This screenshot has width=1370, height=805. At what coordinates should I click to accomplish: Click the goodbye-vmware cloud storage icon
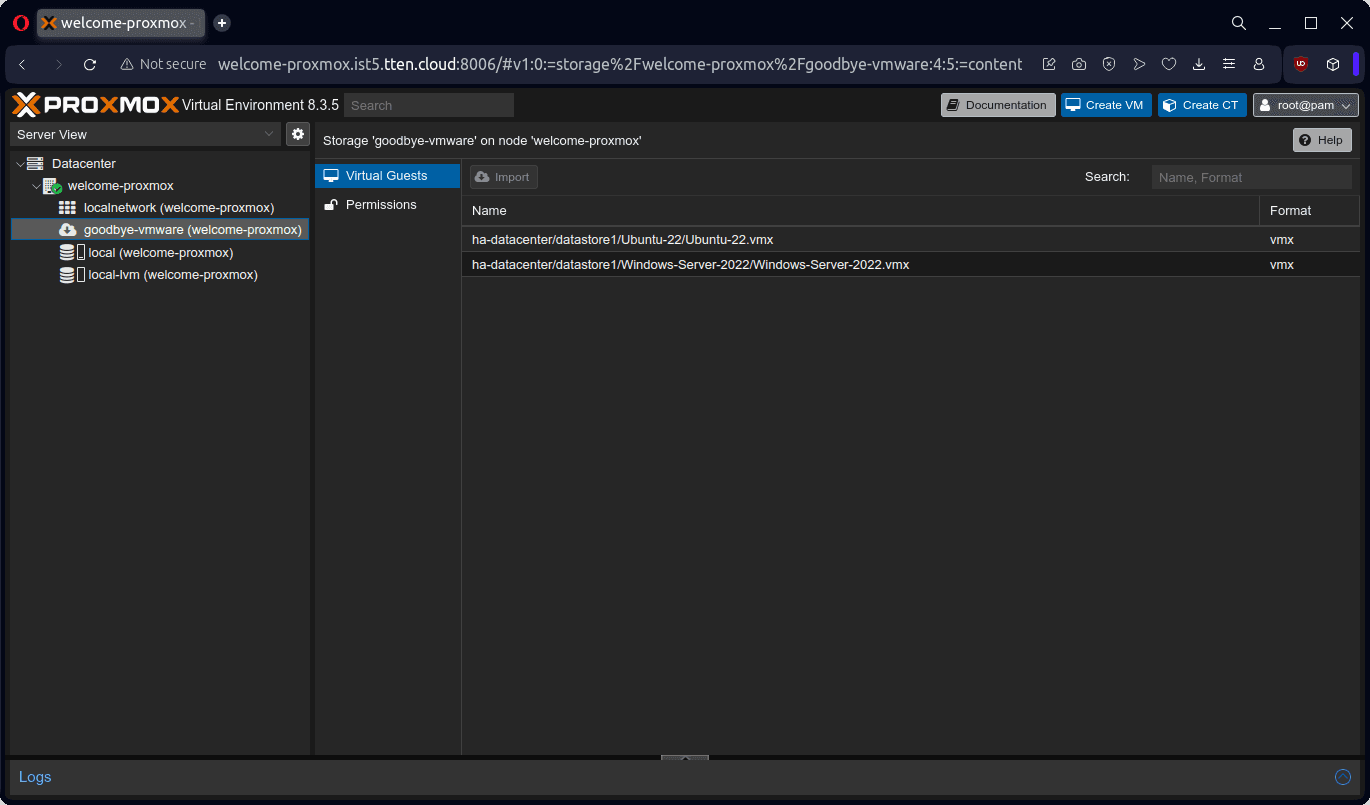tap(68, 230)
